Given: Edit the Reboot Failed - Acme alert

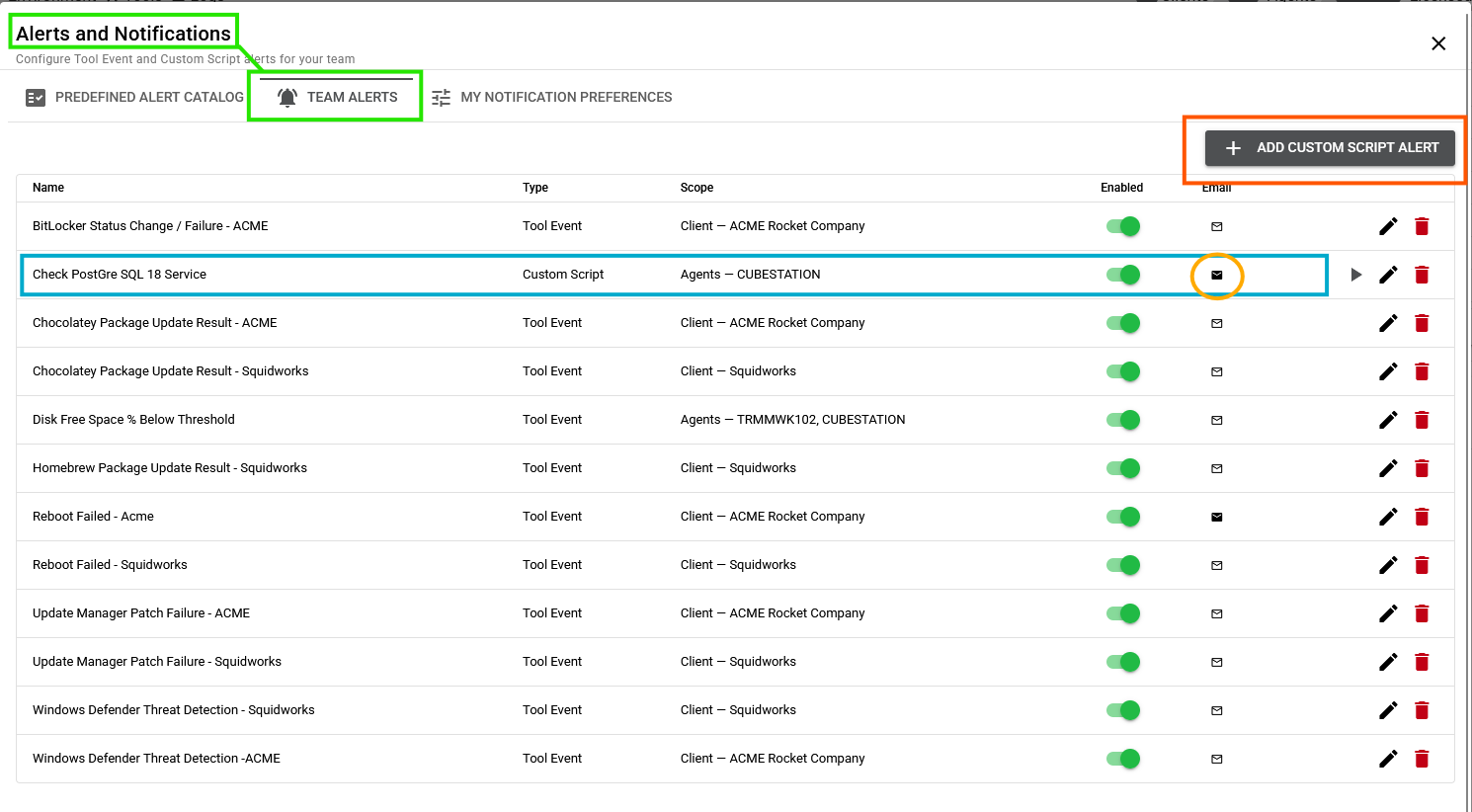Looking at the screenshot, I should 1388,517.
